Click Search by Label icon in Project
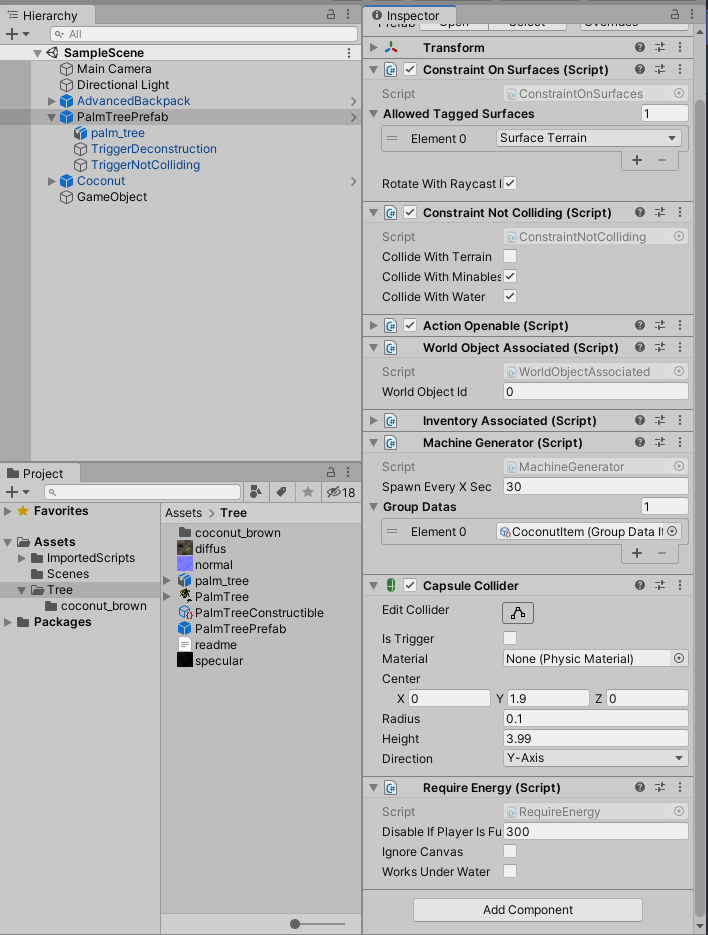Image resolution: width=708 pixels, height=935 pixels. pyautogui.click(x=282, y=492)
